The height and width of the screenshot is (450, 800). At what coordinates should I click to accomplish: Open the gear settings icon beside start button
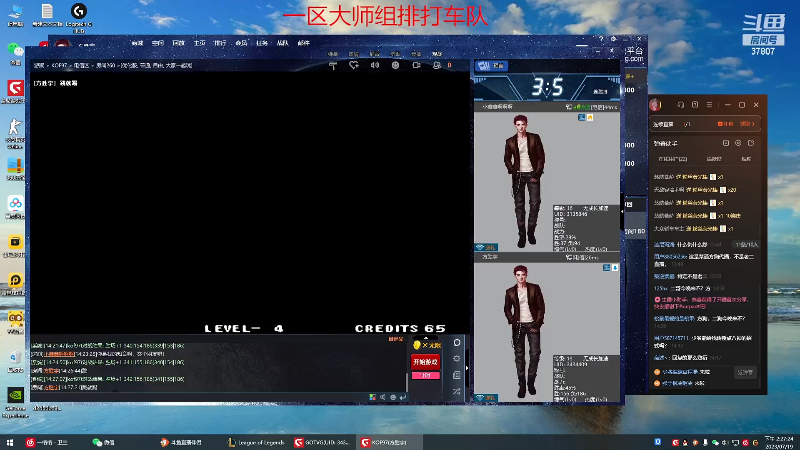(457, 359)
